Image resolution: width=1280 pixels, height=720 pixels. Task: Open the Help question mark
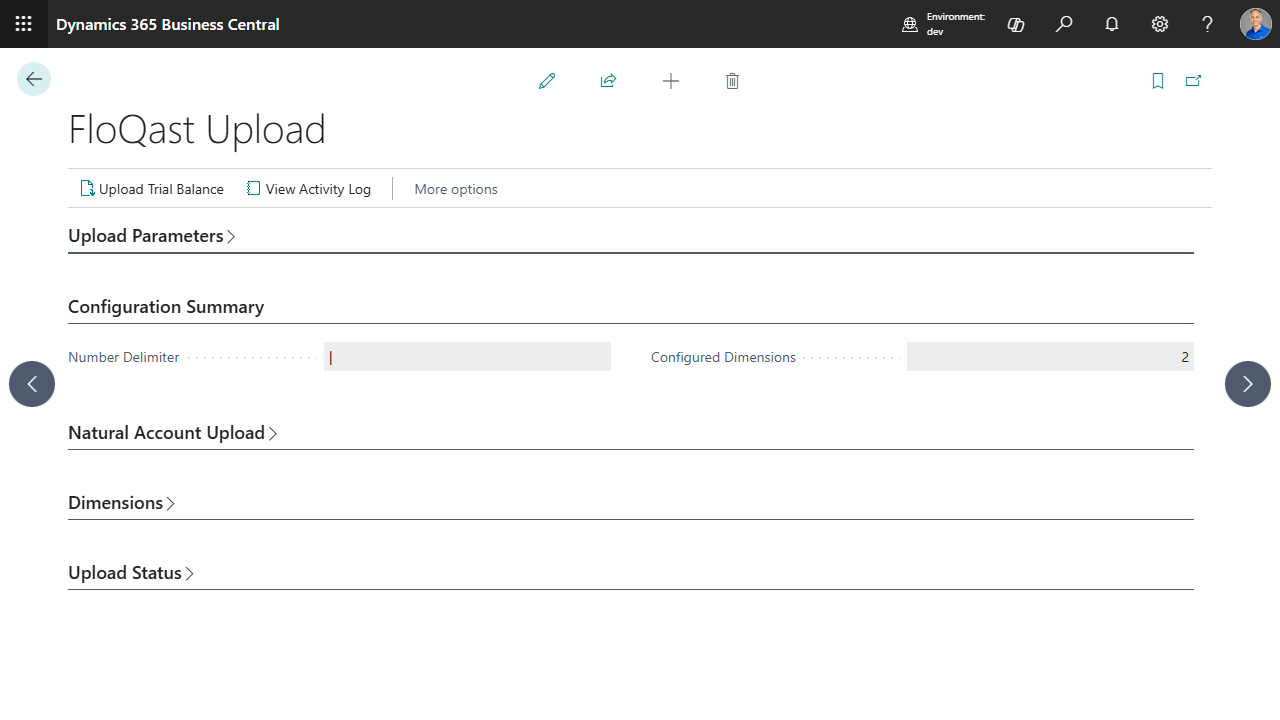click(1208, 24)
